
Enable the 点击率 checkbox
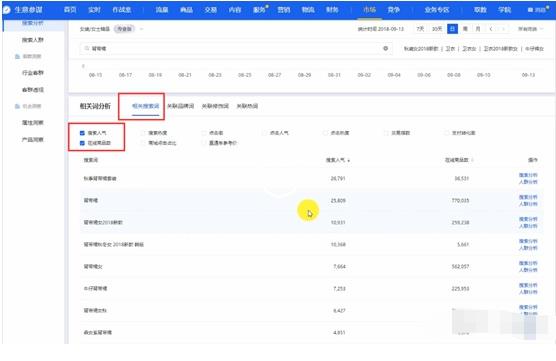(204, 133)
